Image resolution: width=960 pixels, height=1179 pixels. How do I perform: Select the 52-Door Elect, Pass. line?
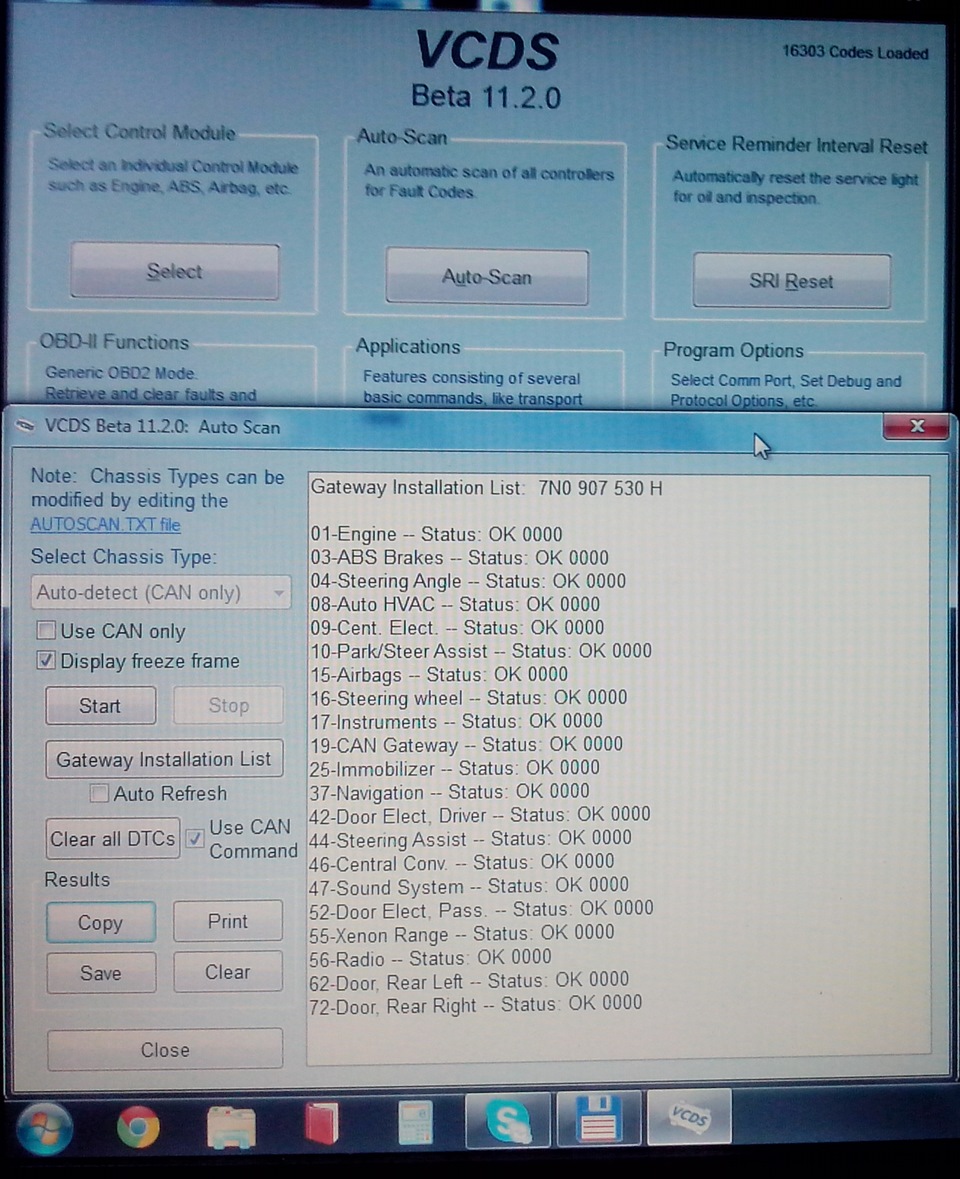pos(481,909)
